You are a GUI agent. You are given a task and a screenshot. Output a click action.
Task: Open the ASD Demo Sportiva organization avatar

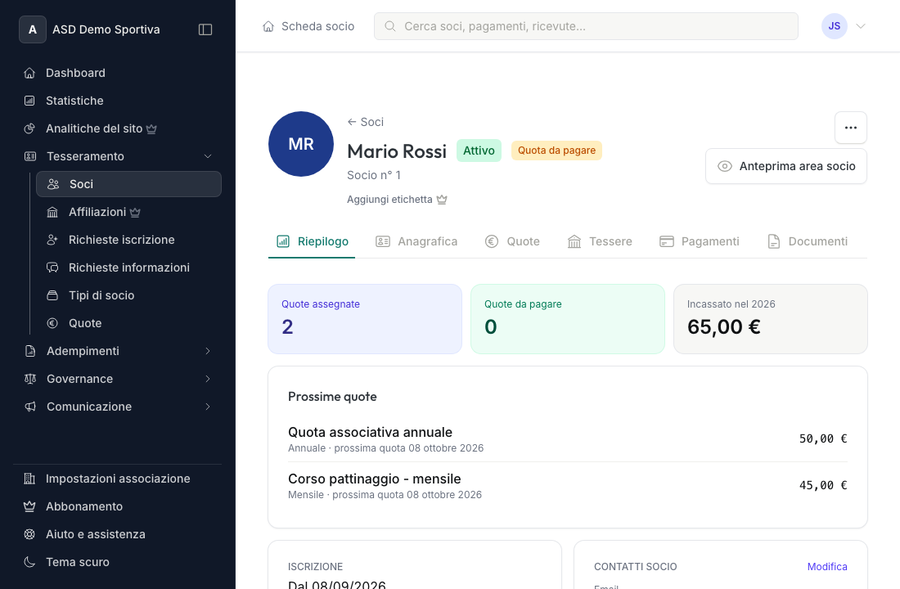33,29
